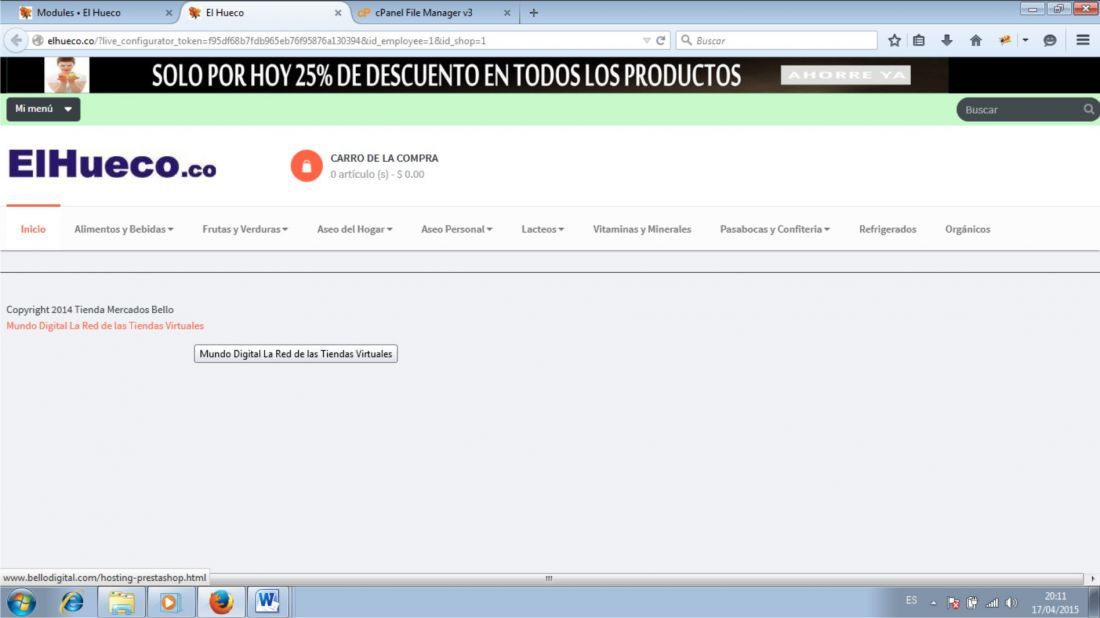This screenshot has height=618, width=1100.
Task: Open Vitaminas y Minerales category
Action: [x=642, y=229]
